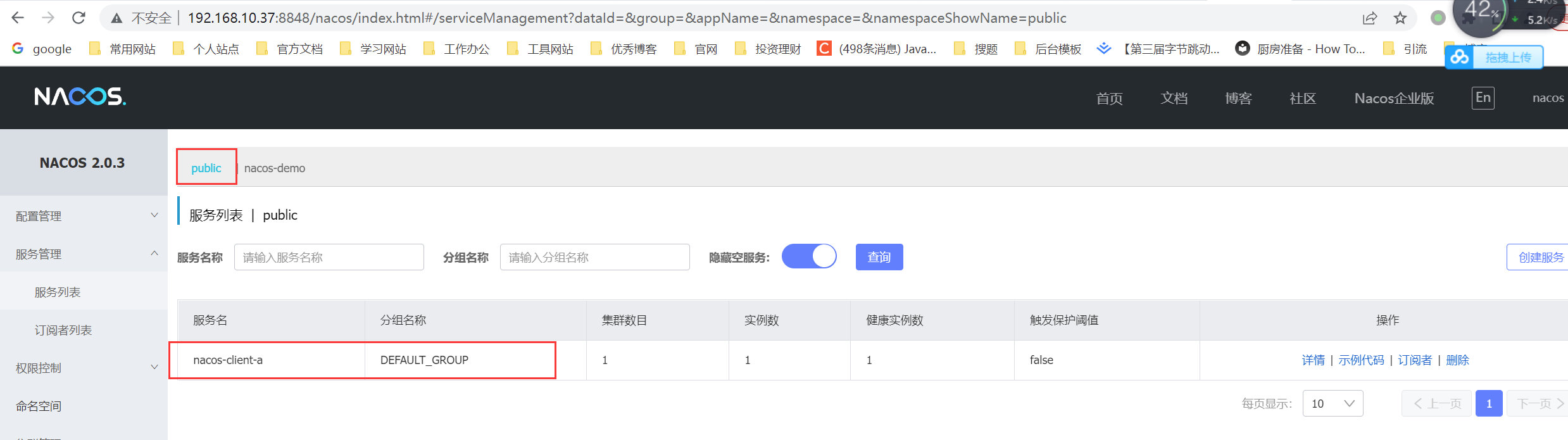Click the 触发保护阈值 value false
The image size is (1568, 440).
[x=1041, y=360]
